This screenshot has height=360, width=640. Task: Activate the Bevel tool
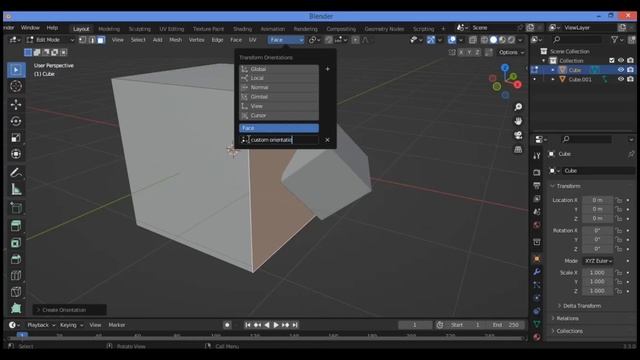coord(16,259)
